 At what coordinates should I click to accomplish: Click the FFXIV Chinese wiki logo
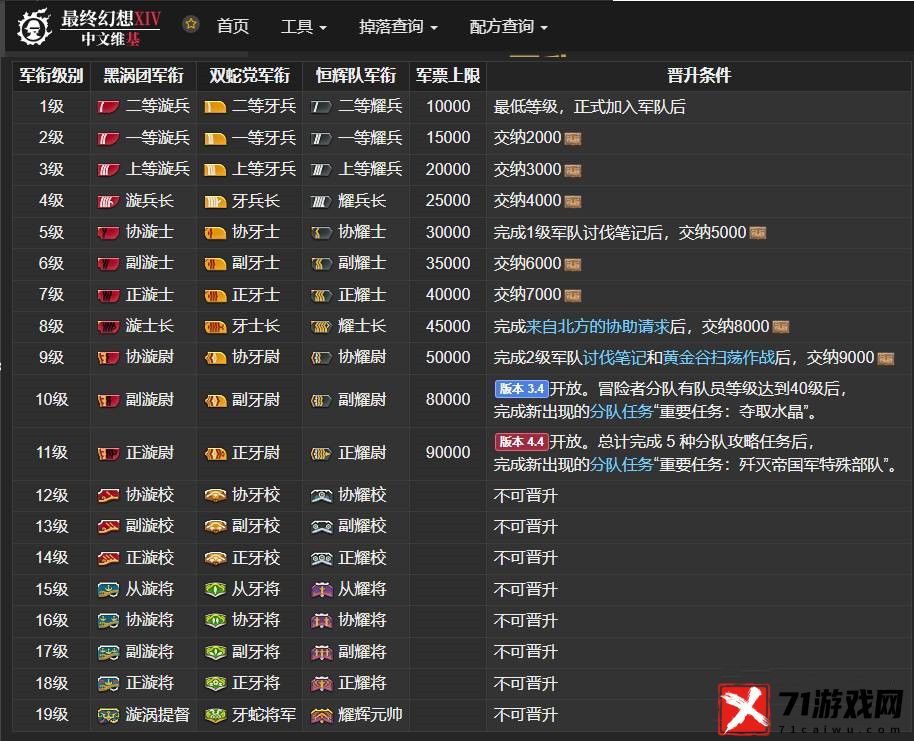(89, 27)
